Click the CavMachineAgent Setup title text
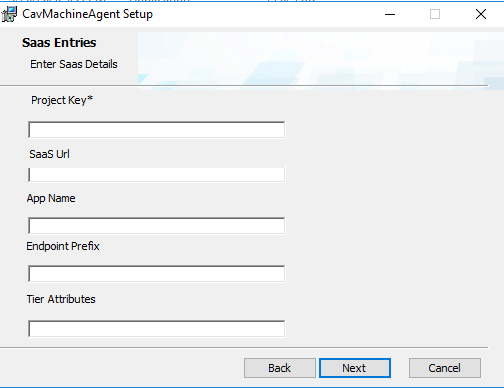The width and height of the screenshot is (504, 388). [88, 14]
